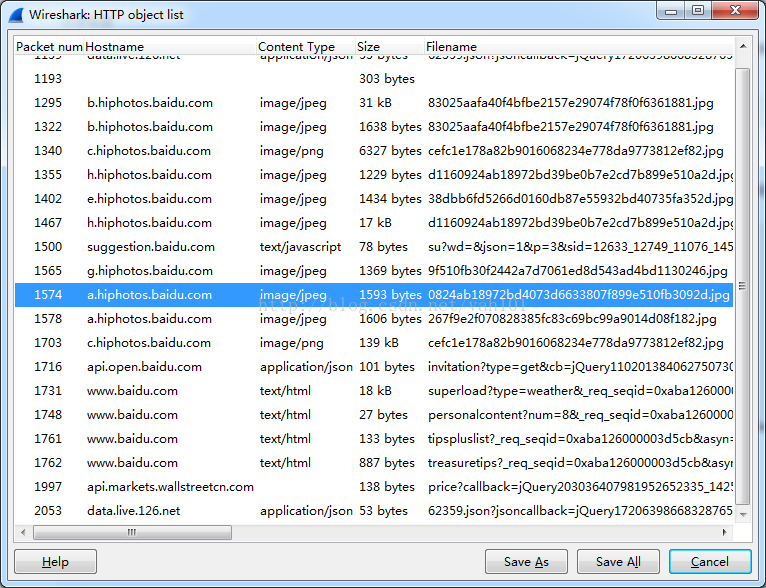766x588 pixels.
Task: Sort by Content Type column header
Action: pyautogui.click(x=305, y=46)
